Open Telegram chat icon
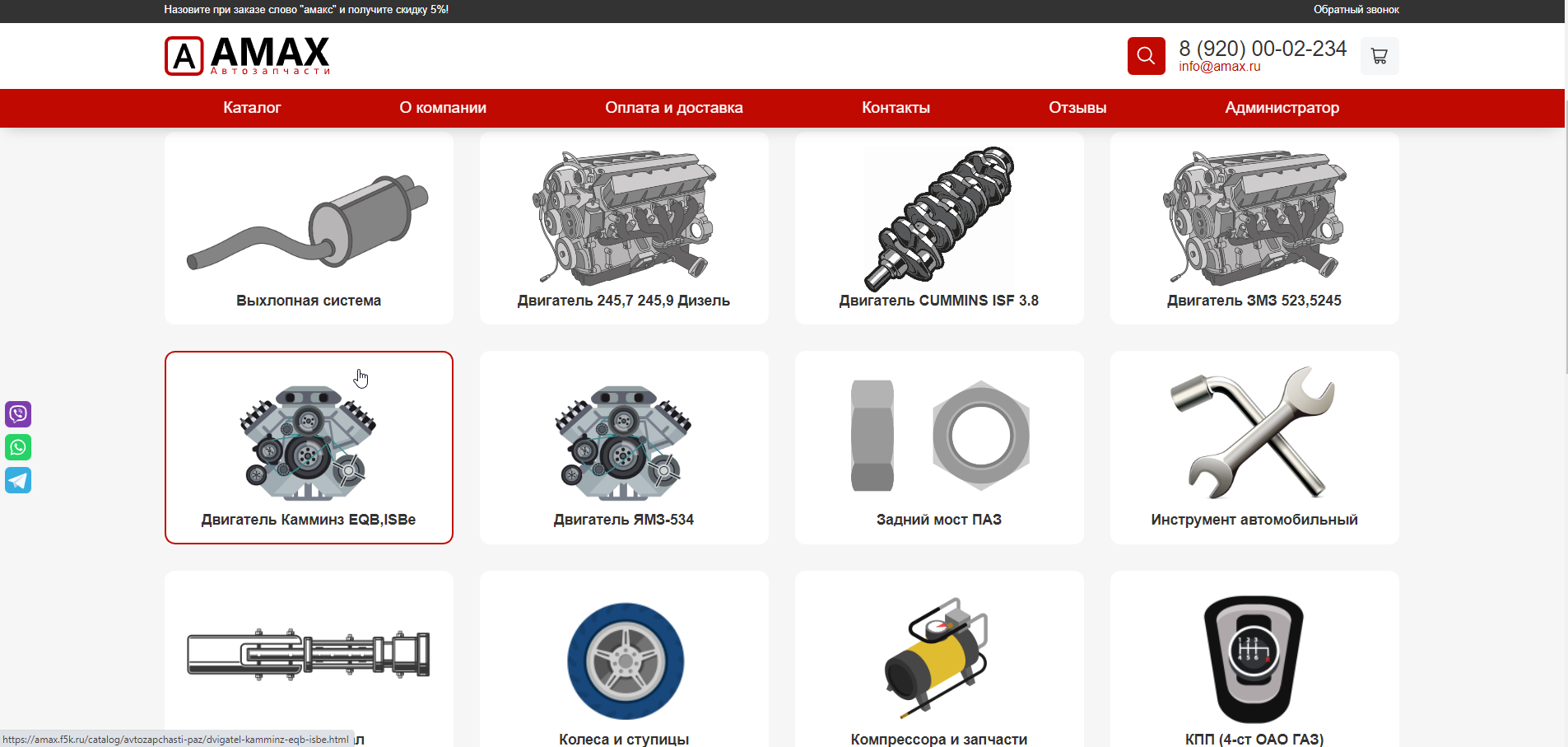This screenshot has width=1568, height=747. tap(18, 480)
